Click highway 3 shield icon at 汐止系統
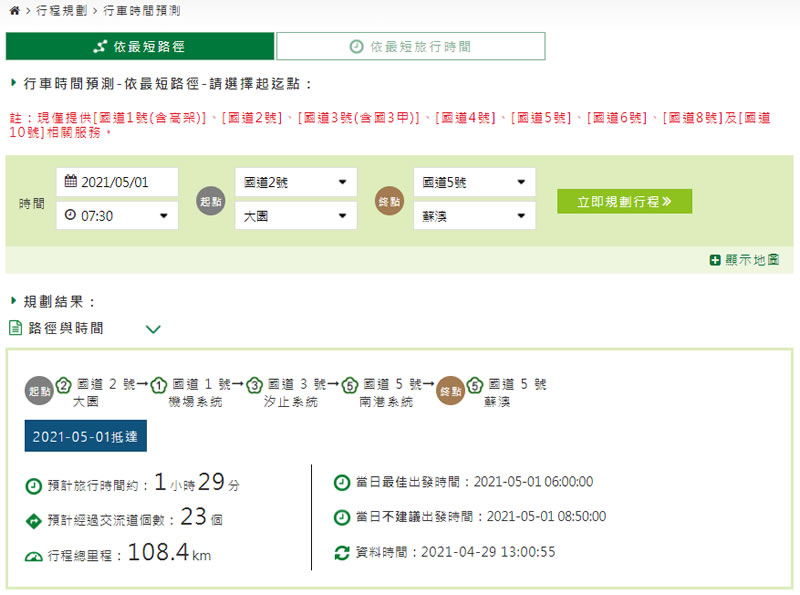Image resolution: width=800 pixels, height=595 pixels. (x=254, y=385)
